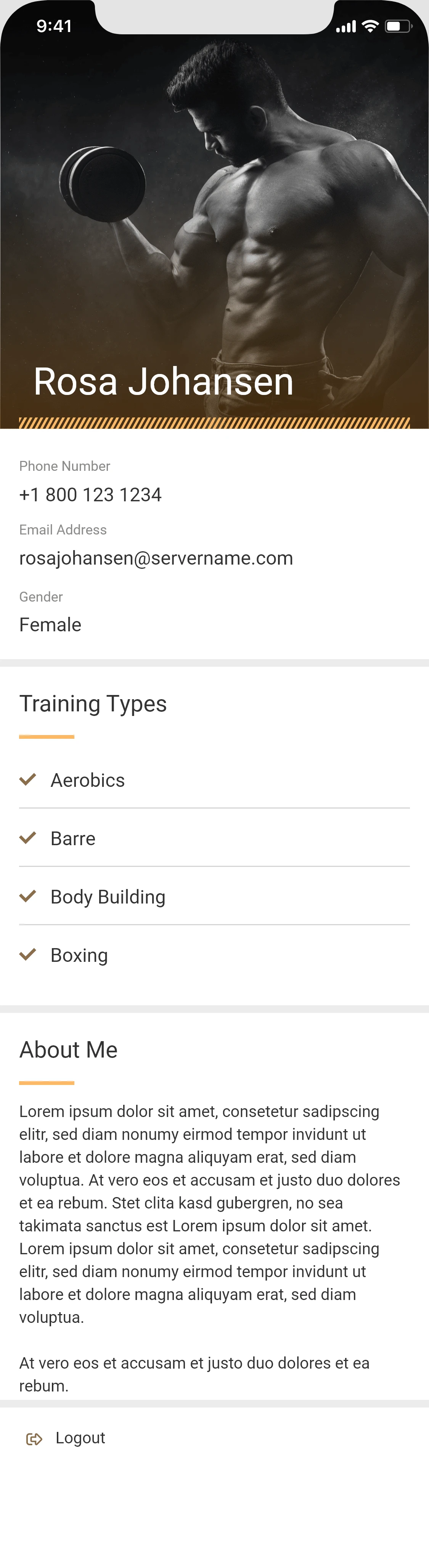The width and height of the screenshot is (429, 1568).
Task: Tap the battery indicator icon
Action: (398, 26)
